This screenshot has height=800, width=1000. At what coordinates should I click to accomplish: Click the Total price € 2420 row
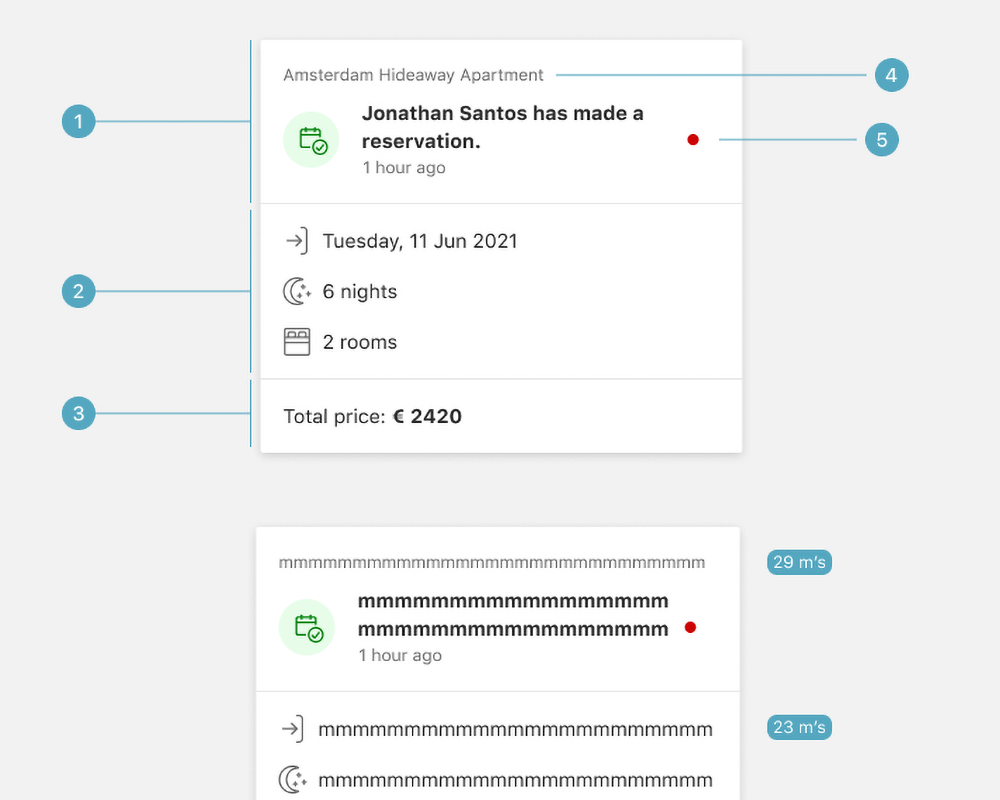click(373, 416)
